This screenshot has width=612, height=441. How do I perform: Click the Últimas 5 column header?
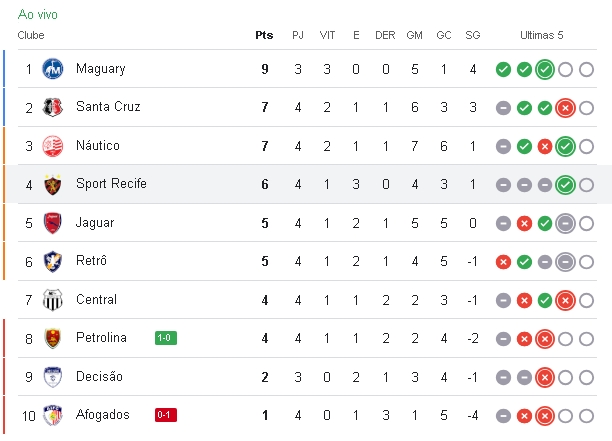tap(542, 35)
